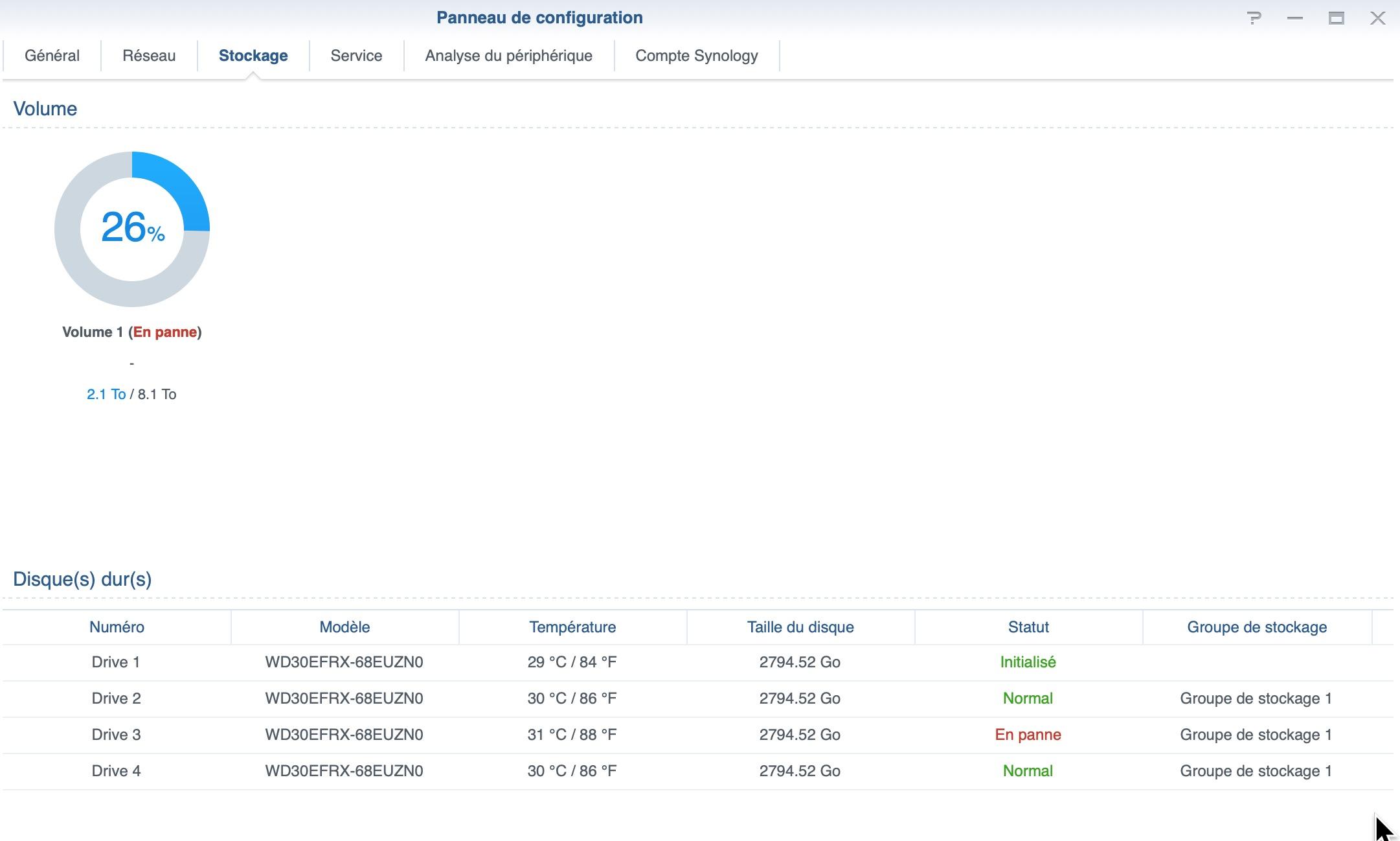Sort by the Numéro column header
Viewport: 1400px width, 841px height.
117,627
